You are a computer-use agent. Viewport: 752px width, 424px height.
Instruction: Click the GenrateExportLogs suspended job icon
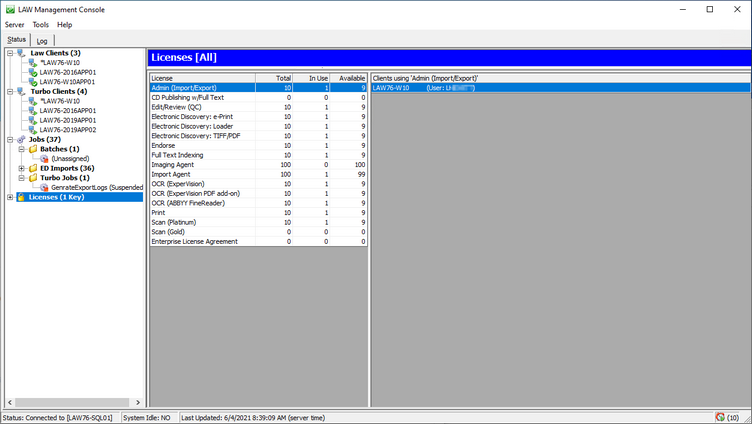(x=44, y=187)
